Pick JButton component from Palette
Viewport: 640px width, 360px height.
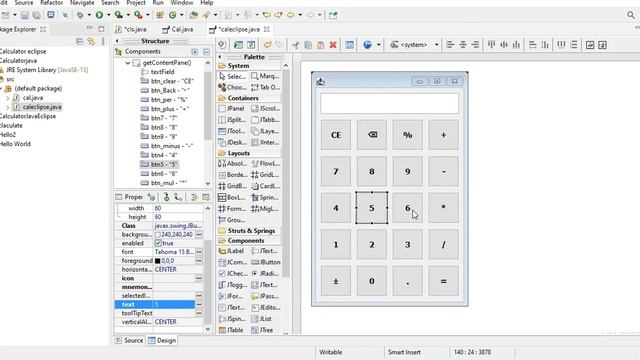pyautogui.click(x=266, y=262)
